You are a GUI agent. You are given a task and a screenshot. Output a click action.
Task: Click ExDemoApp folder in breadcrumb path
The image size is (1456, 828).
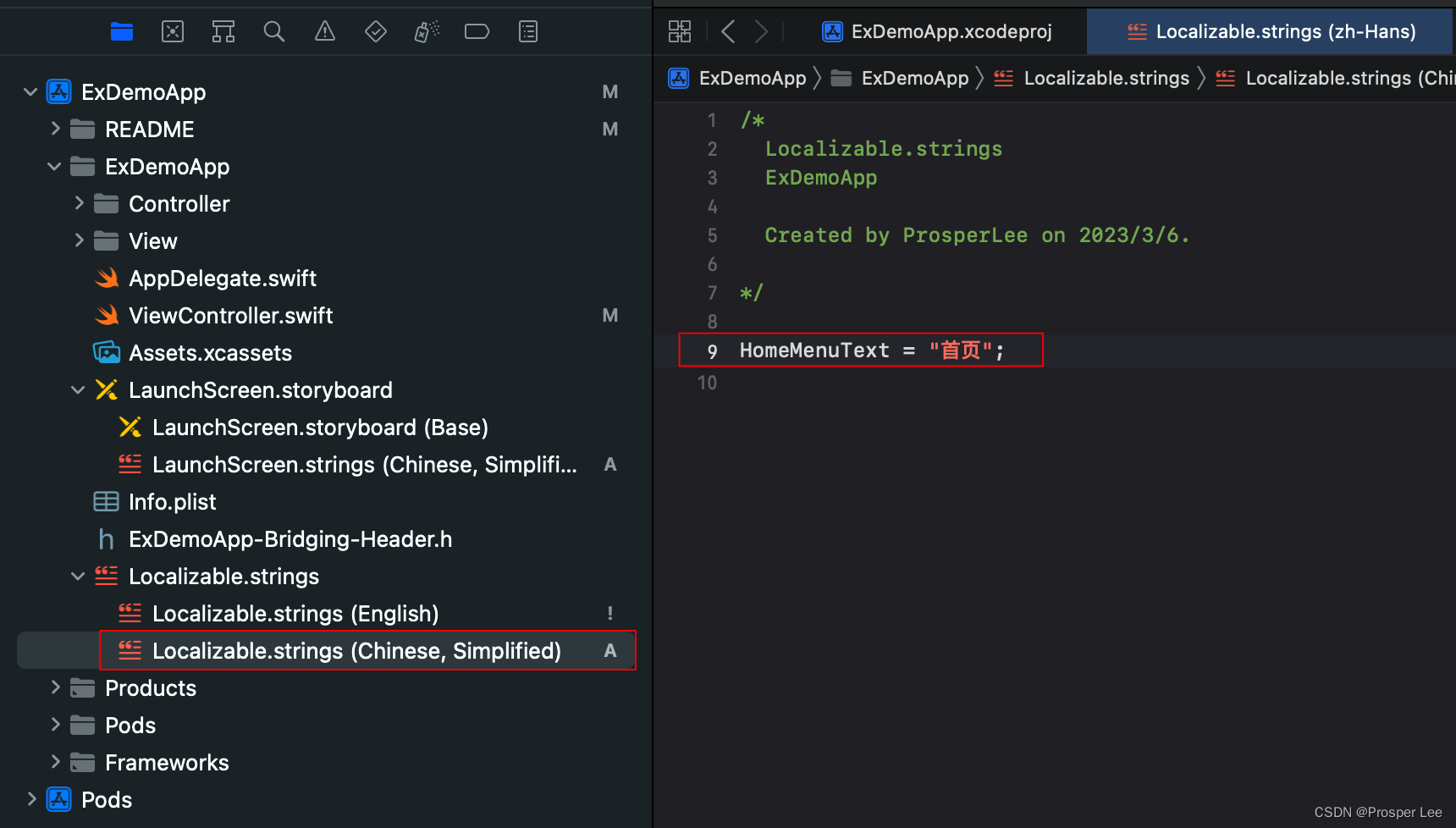pos(900,78)
